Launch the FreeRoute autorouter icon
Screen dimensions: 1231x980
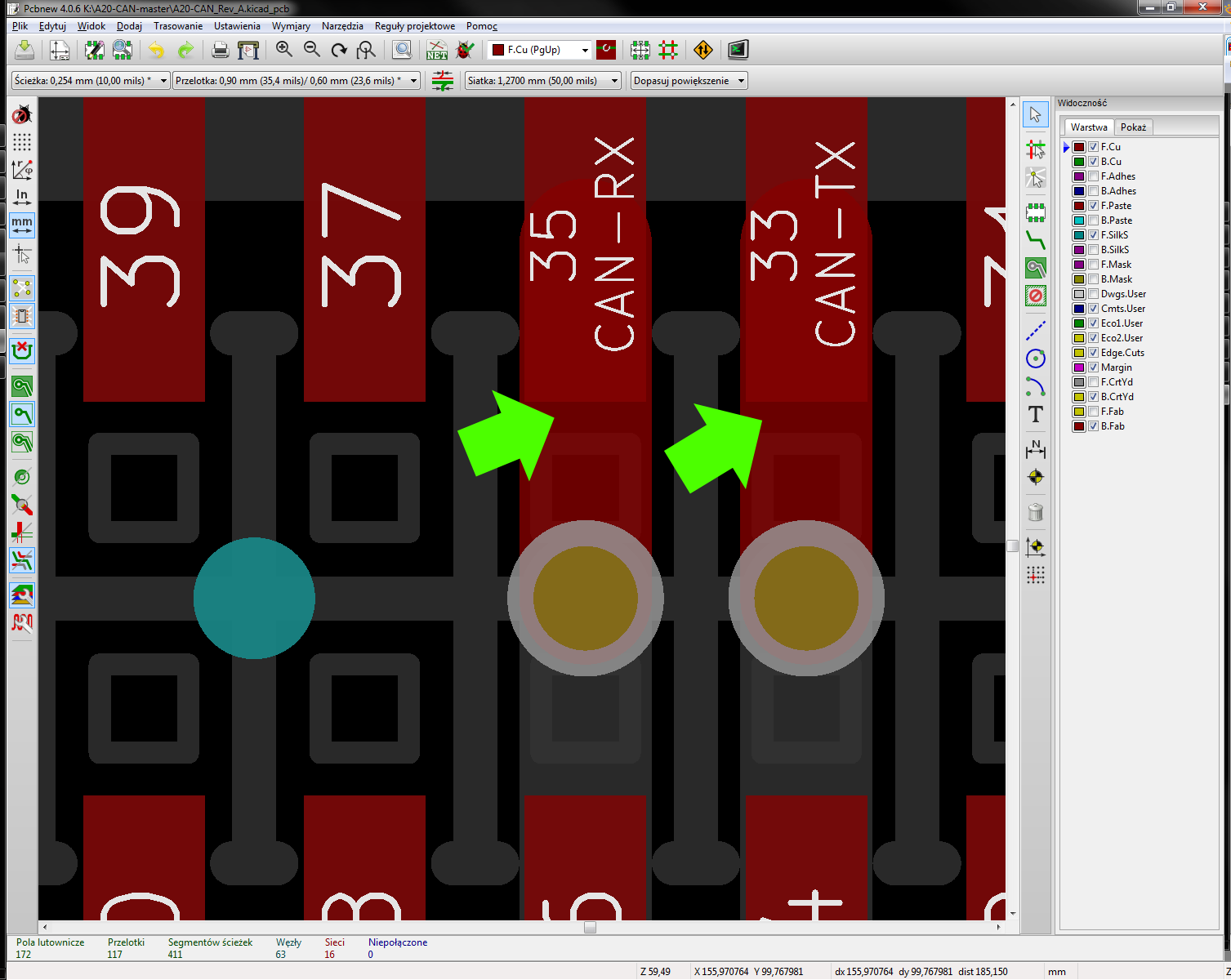(702, 50)
